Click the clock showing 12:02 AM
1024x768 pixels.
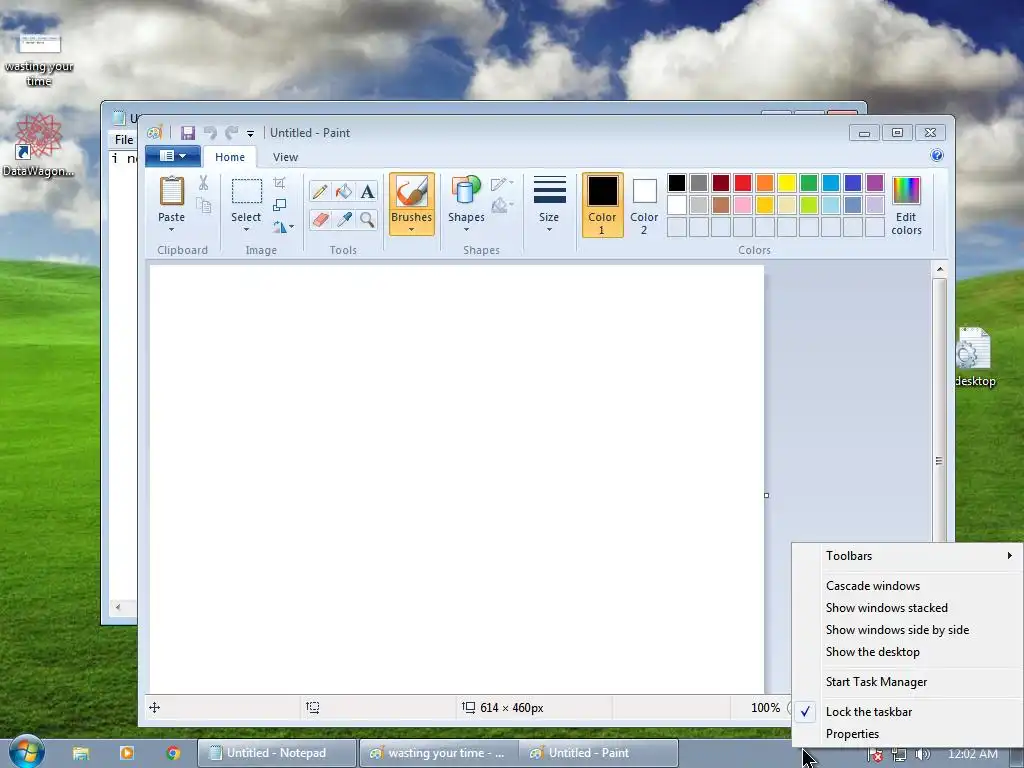tap(972, 754)
